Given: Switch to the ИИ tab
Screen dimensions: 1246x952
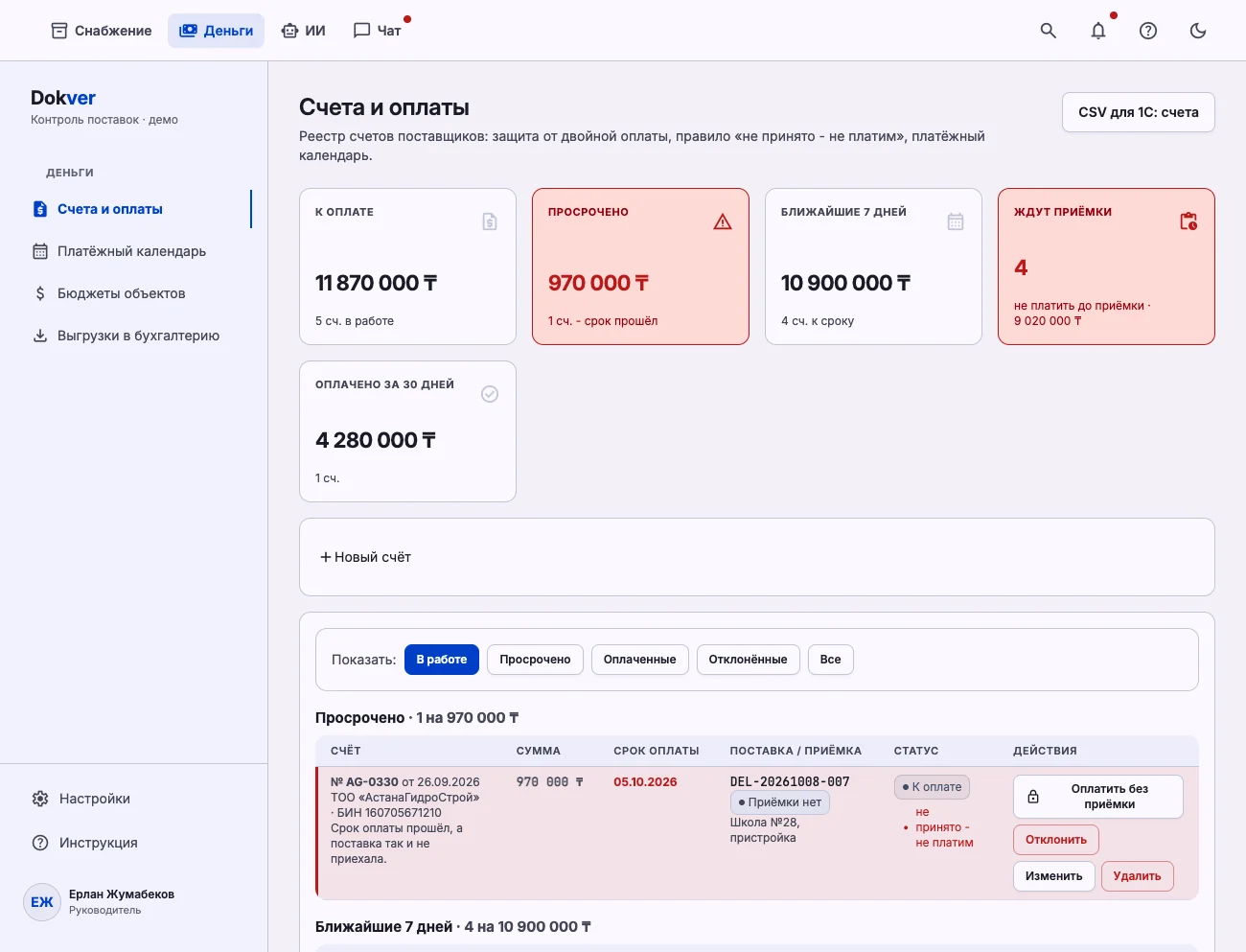Looking at the screenshot, I should (303, 31).
